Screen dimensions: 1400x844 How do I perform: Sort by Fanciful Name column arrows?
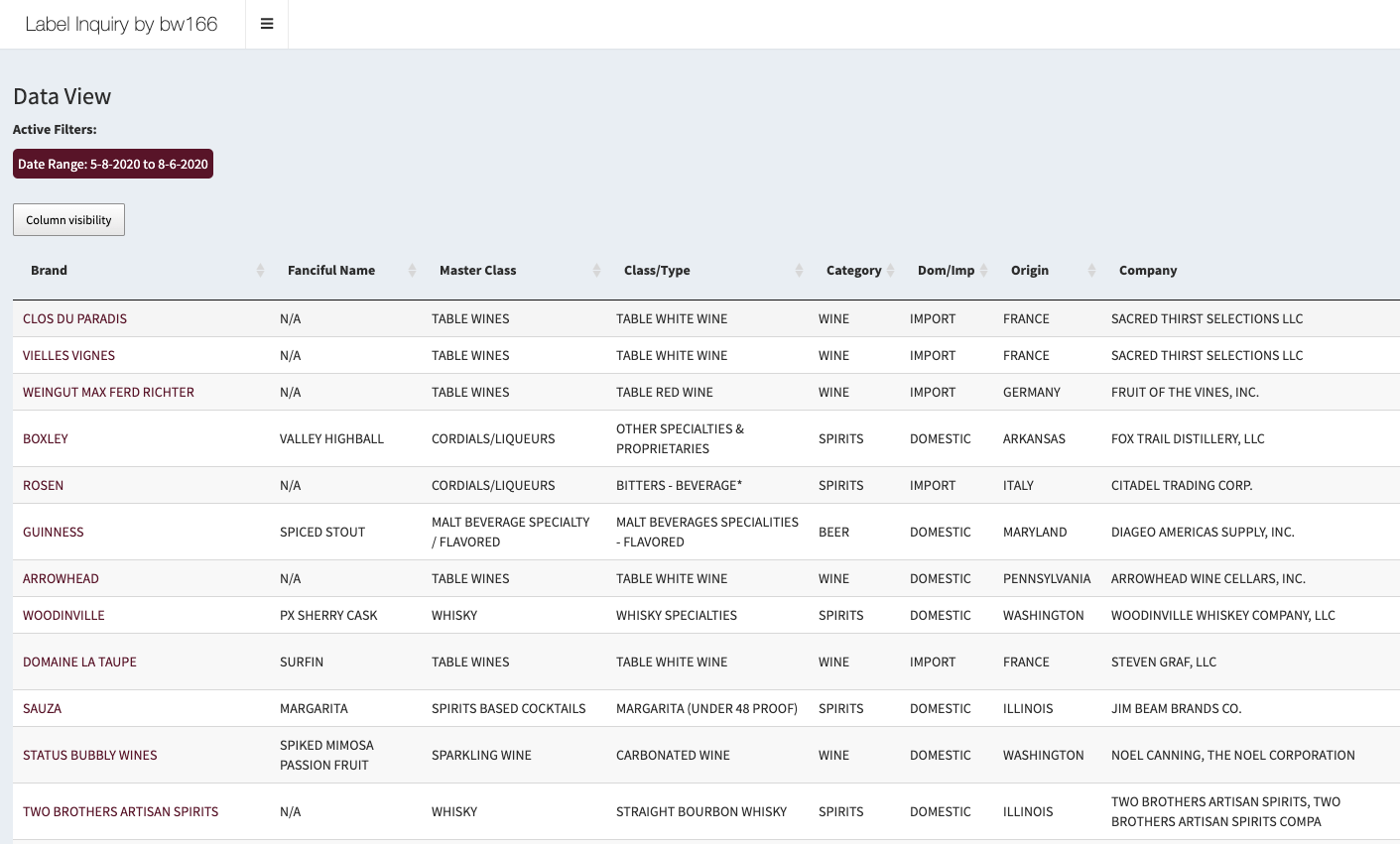(412, 271)
